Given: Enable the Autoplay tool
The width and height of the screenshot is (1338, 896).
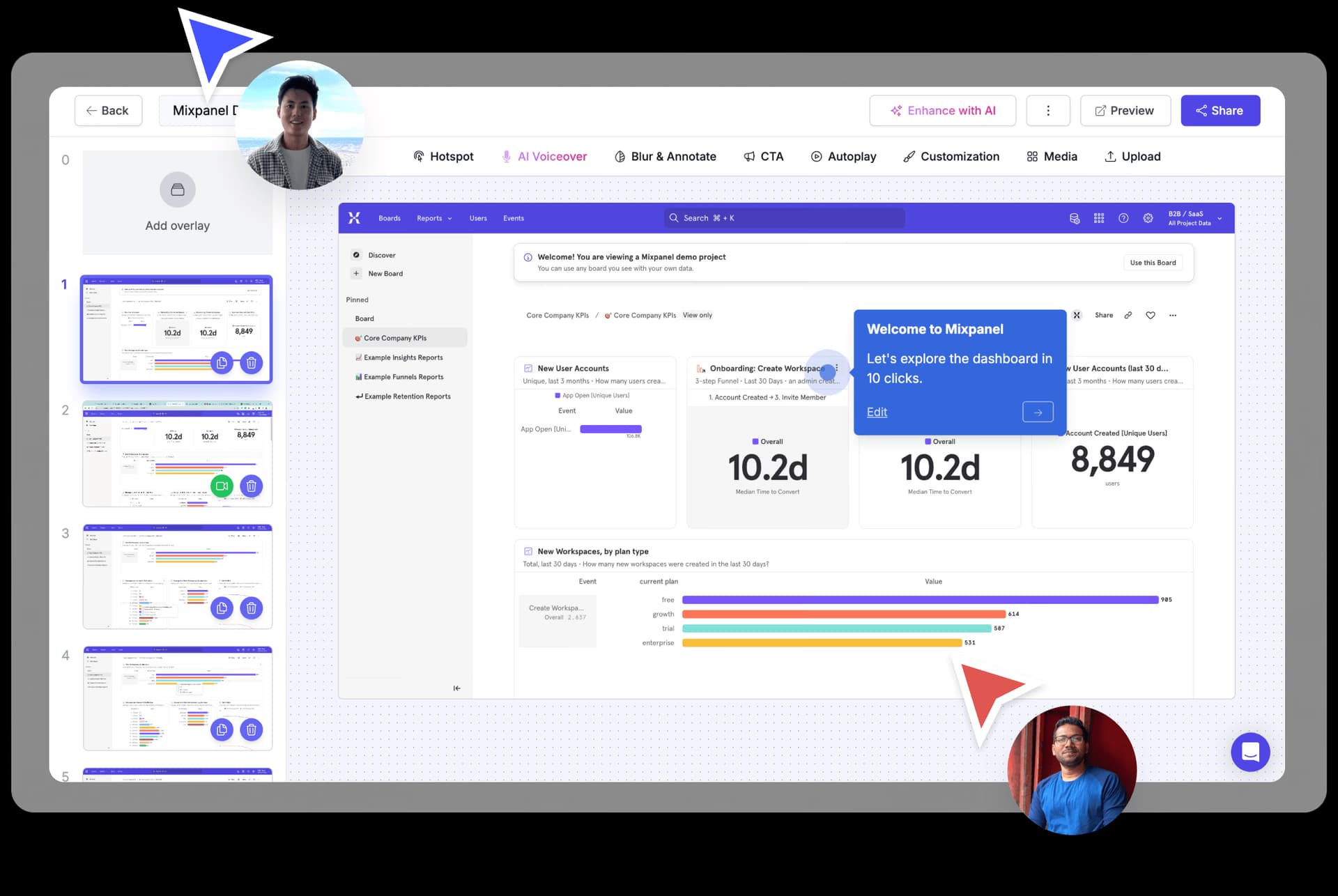Looking at the screenshot, I should click(x=843, y=156).
